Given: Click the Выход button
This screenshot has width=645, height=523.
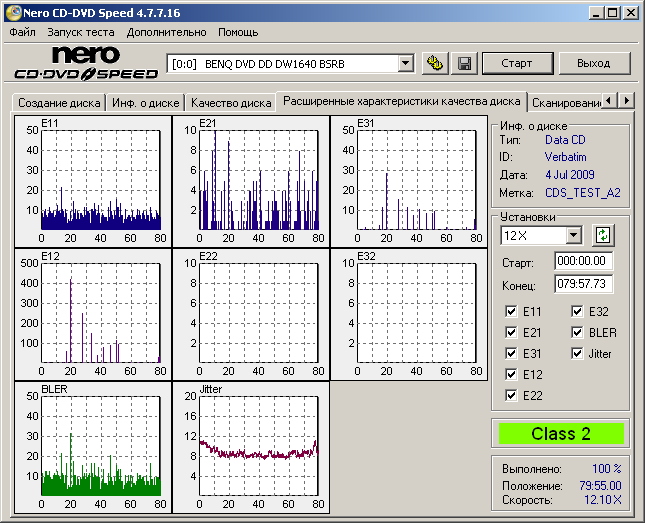Looking at the screenshot, I should click(x=593, y=63).
